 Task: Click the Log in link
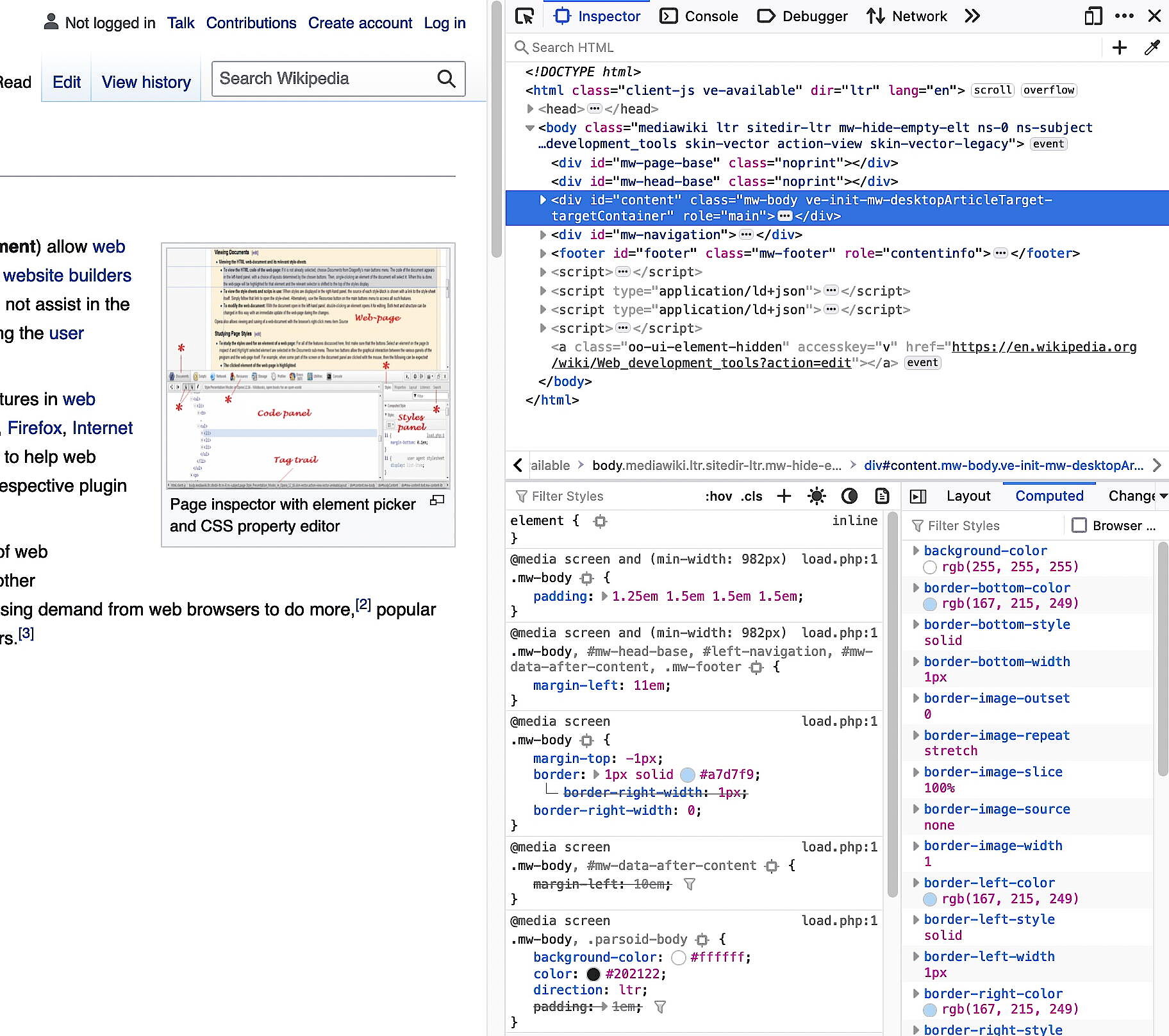click(444, 23)
